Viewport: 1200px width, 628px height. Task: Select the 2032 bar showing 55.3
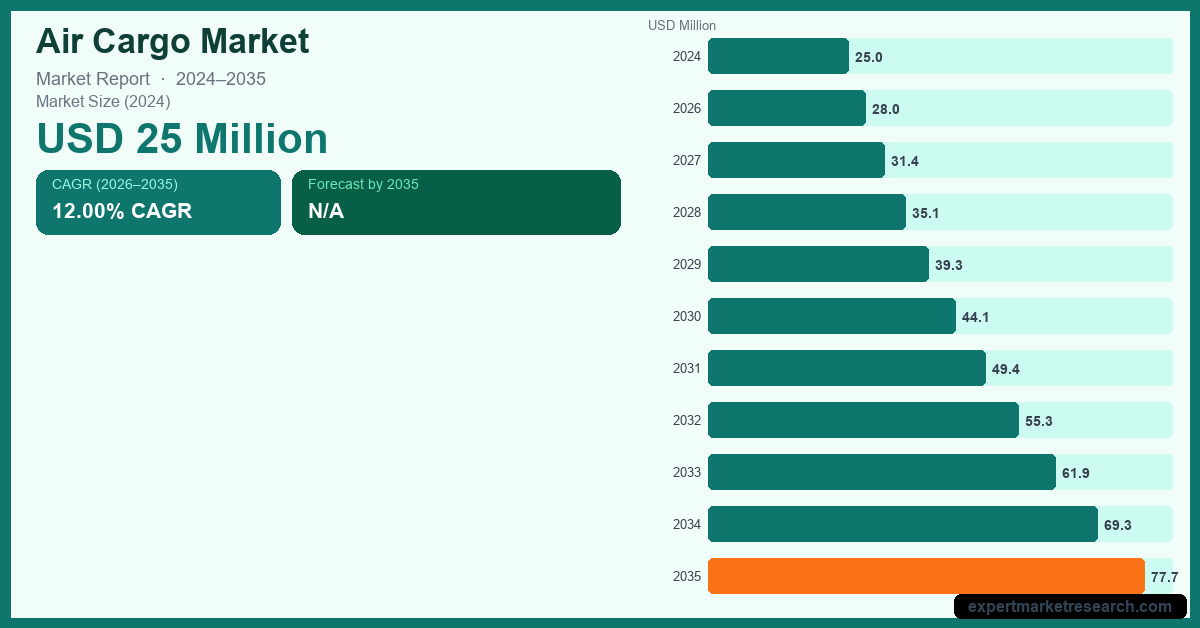(x=863, y=420)
